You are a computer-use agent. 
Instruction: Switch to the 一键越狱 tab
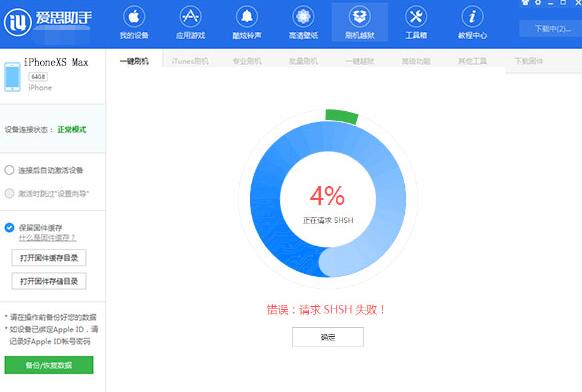360,61
